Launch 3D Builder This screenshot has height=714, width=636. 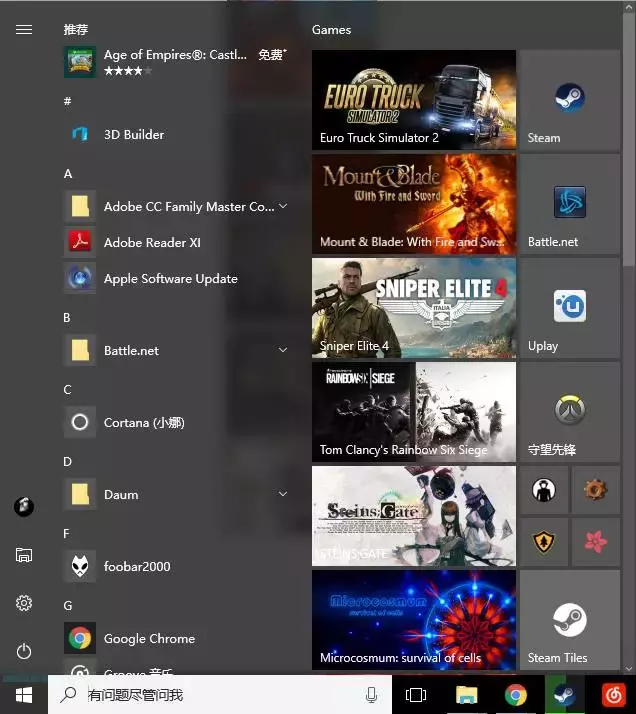[x=175, y=134]
